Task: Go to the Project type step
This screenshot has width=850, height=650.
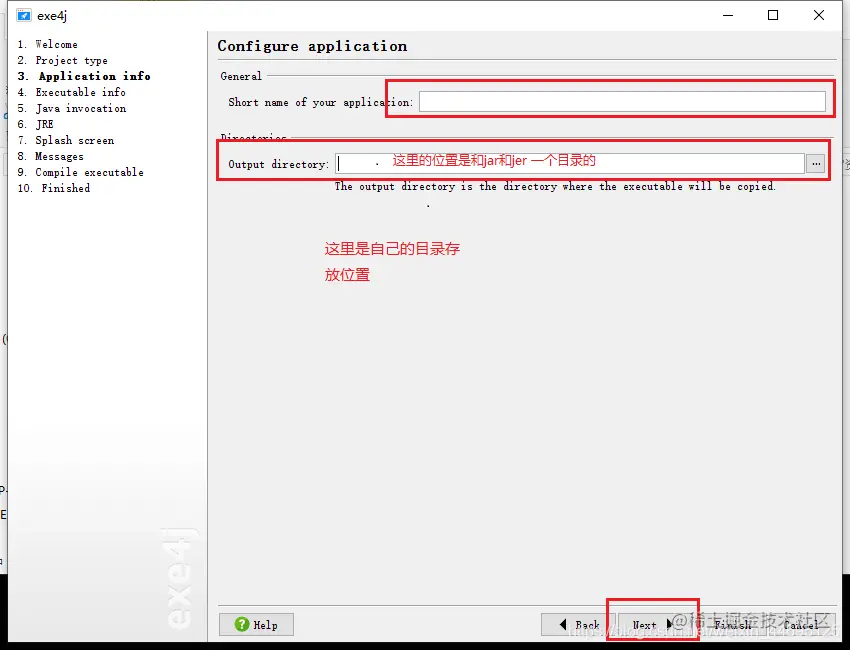Action: (x=62, y=60)
